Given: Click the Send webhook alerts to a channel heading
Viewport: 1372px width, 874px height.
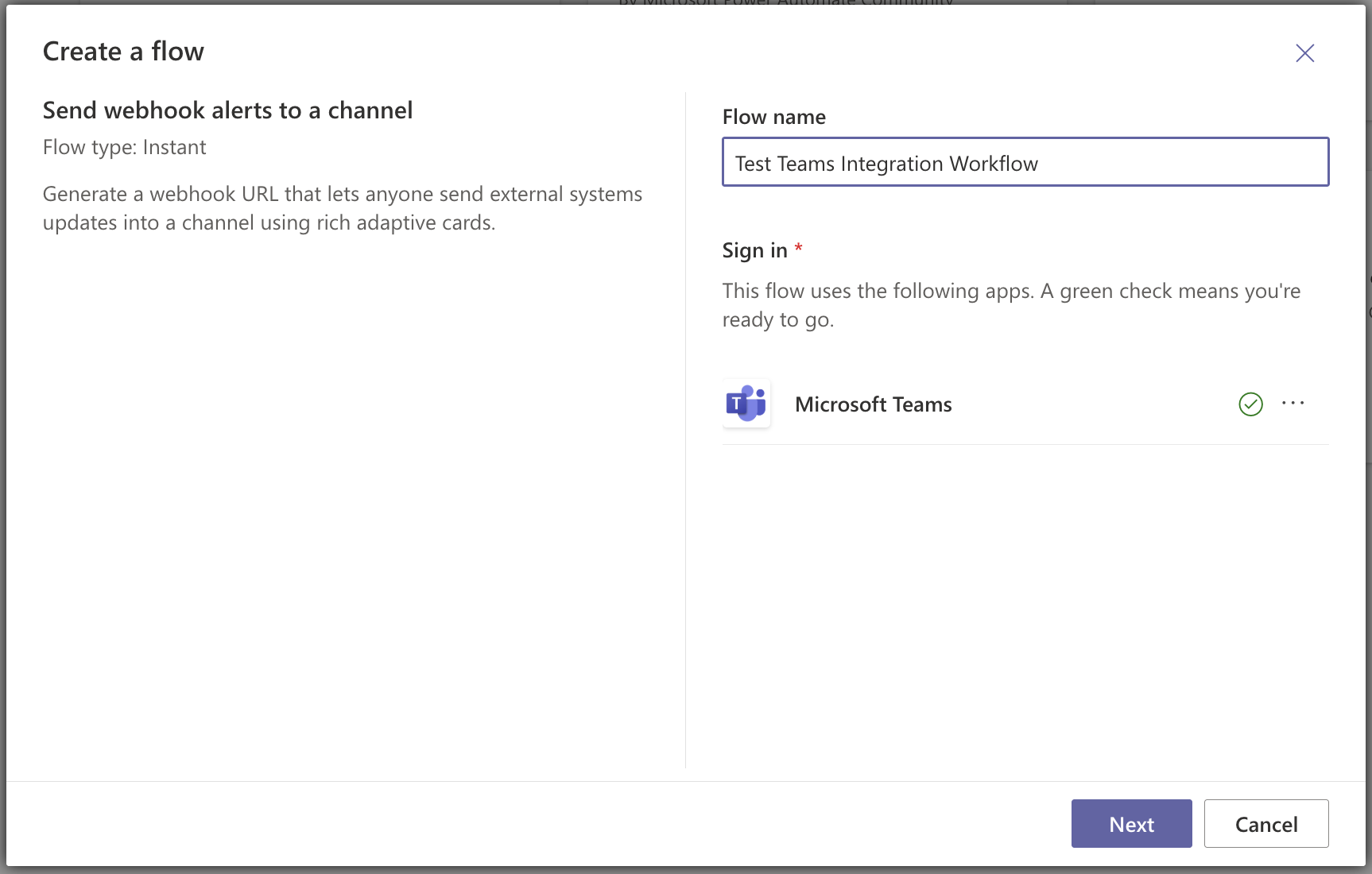Looking at the screenshot, I should click(227, 110).
